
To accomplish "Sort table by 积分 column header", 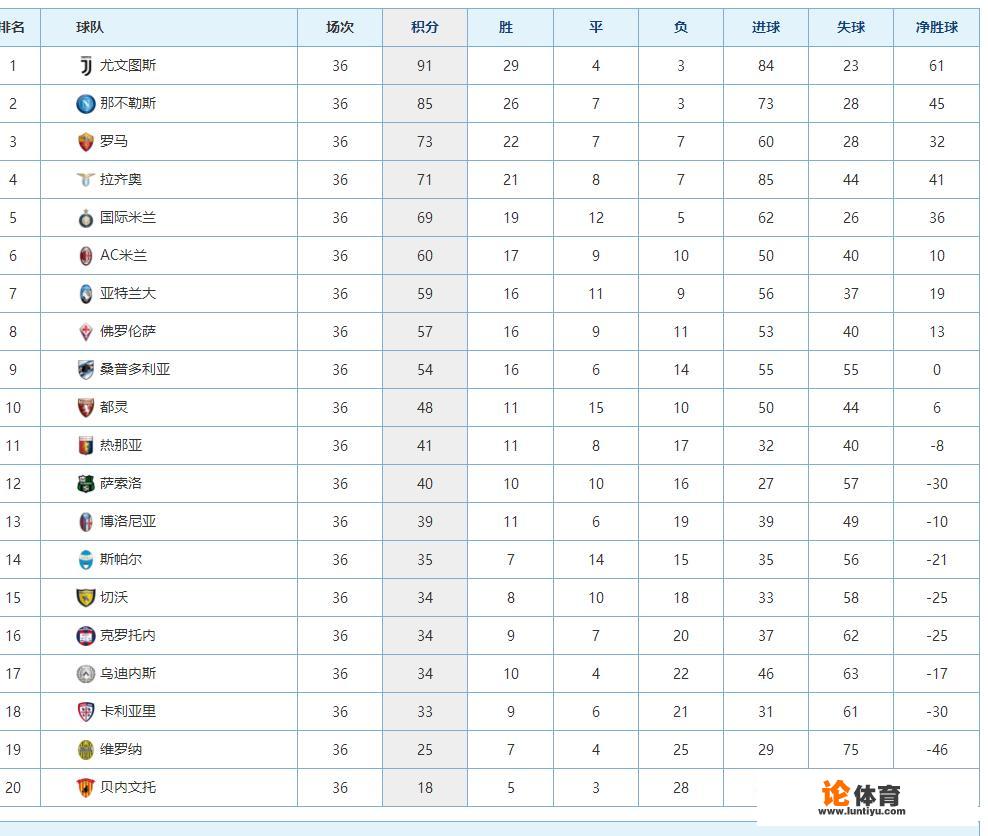I will pos(425,28).
